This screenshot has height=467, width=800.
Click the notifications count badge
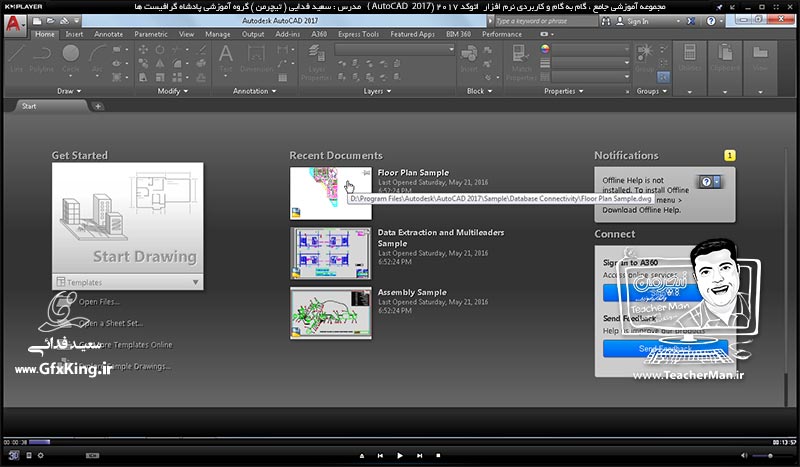point(730,155)
